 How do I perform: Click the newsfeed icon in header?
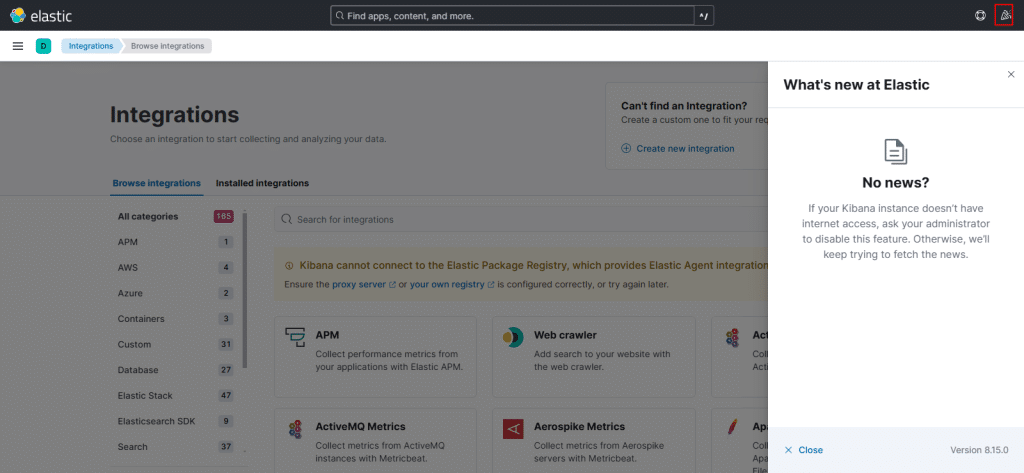pyautogui.click(x=1005, y=16)
